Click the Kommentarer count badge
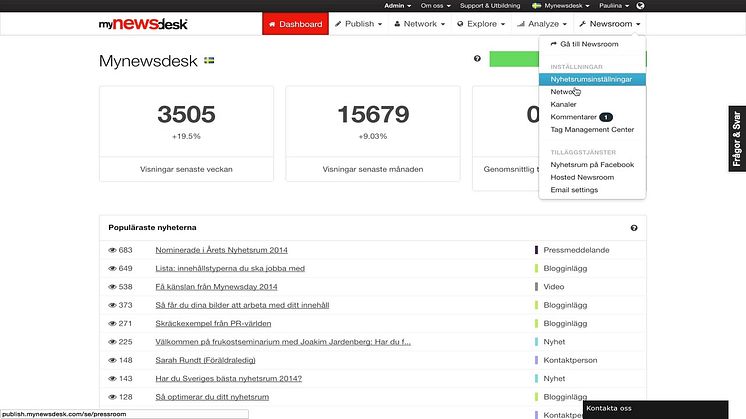 (x=606, y=117)
